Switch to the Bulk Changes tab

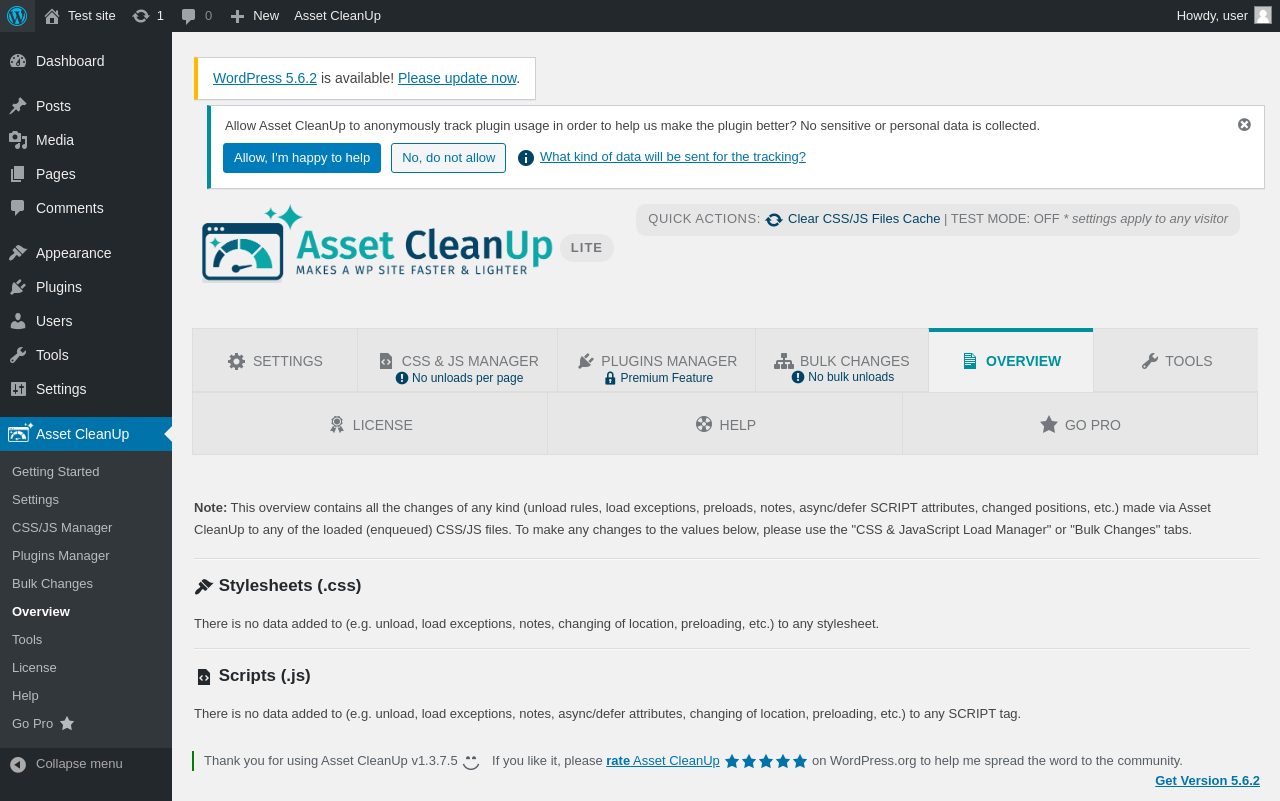point(842,361)
